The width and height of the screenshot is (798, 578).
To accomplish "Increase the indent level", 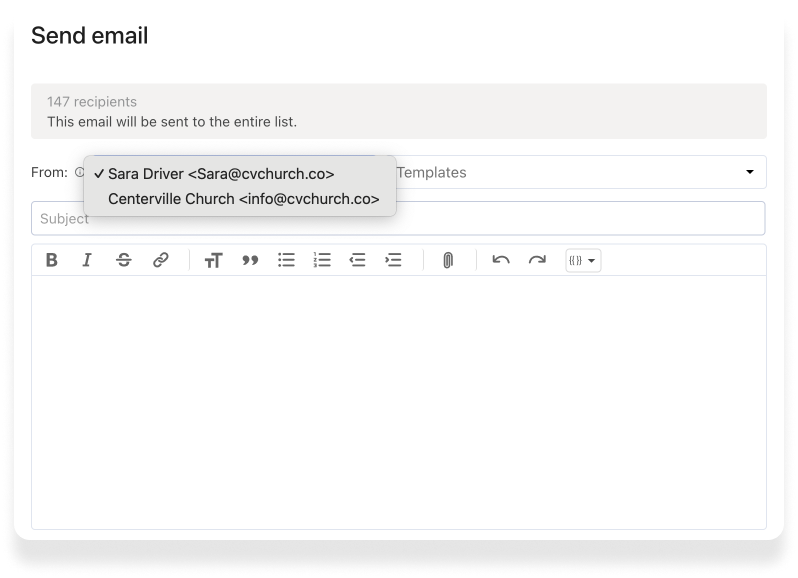I will click(393, 260).
